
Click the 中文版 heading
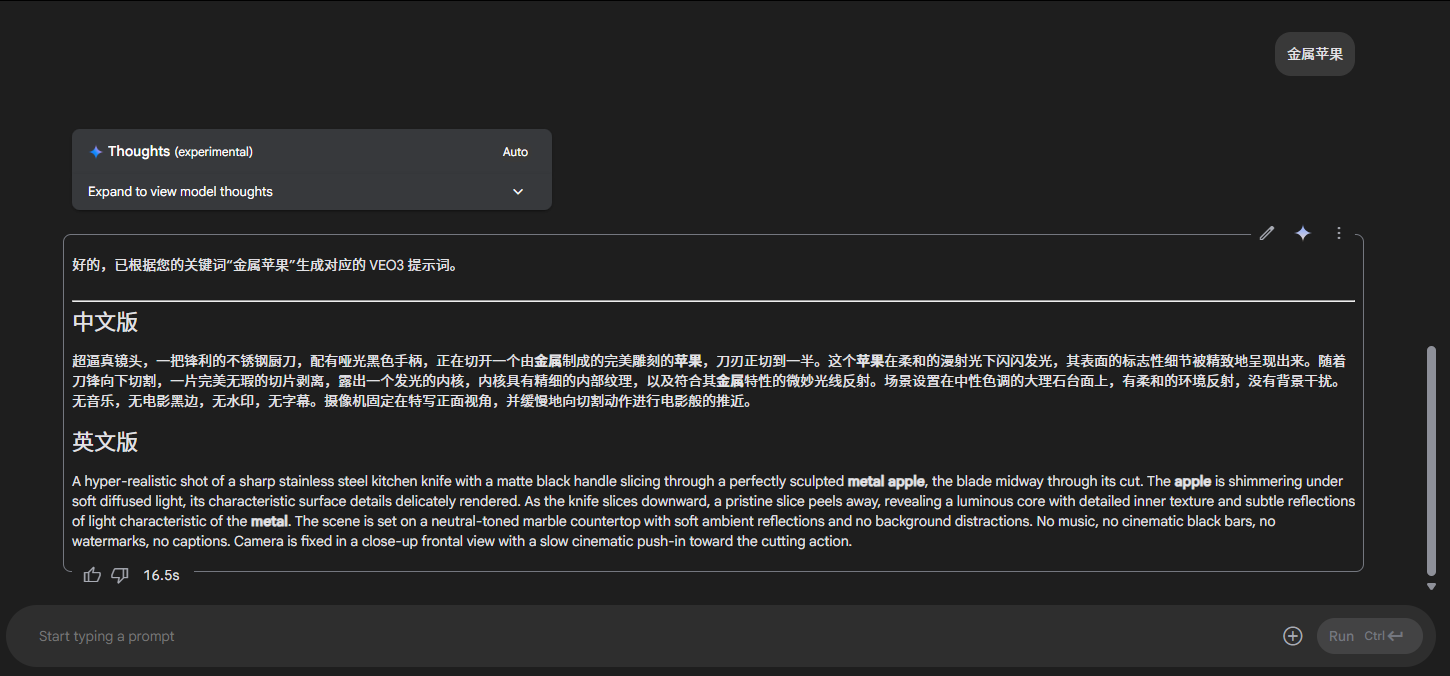click(x=105, y=322)
